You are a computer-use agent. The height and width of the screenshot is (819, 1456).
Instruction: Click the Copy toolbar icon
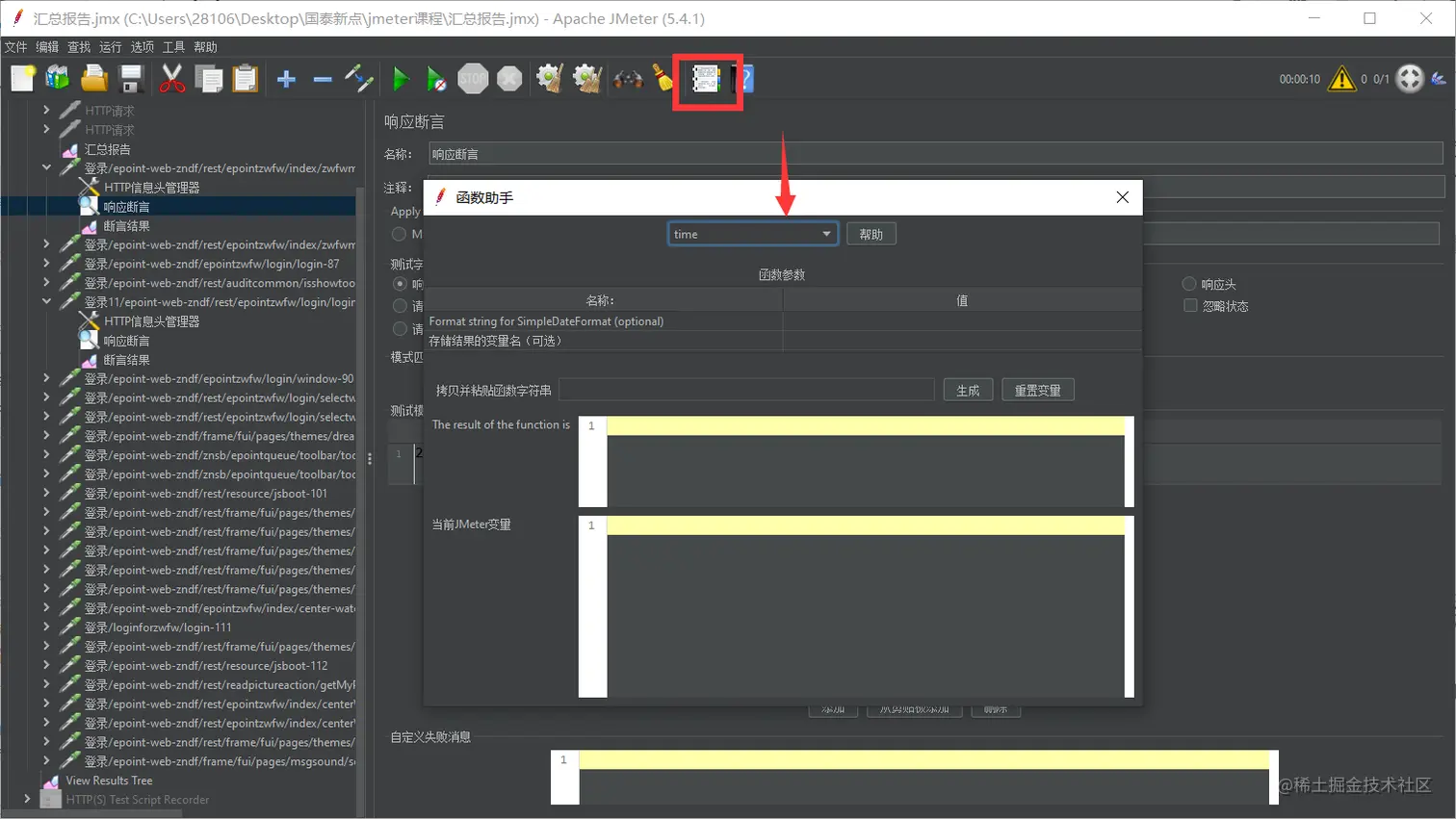pos(208,79)
